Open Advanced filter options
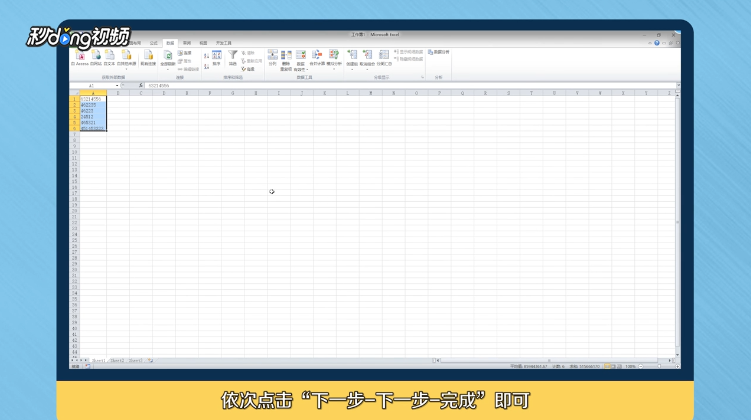This screenshot has width=751, height=420. point(248,69)
